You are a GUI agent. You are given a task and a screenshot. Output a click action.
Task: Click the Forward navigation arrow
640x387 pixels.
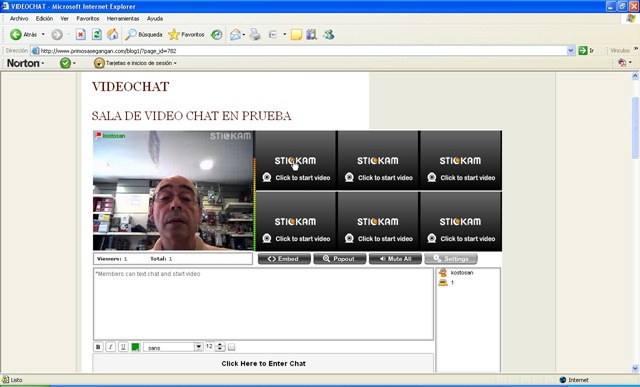tap(57, 35)
